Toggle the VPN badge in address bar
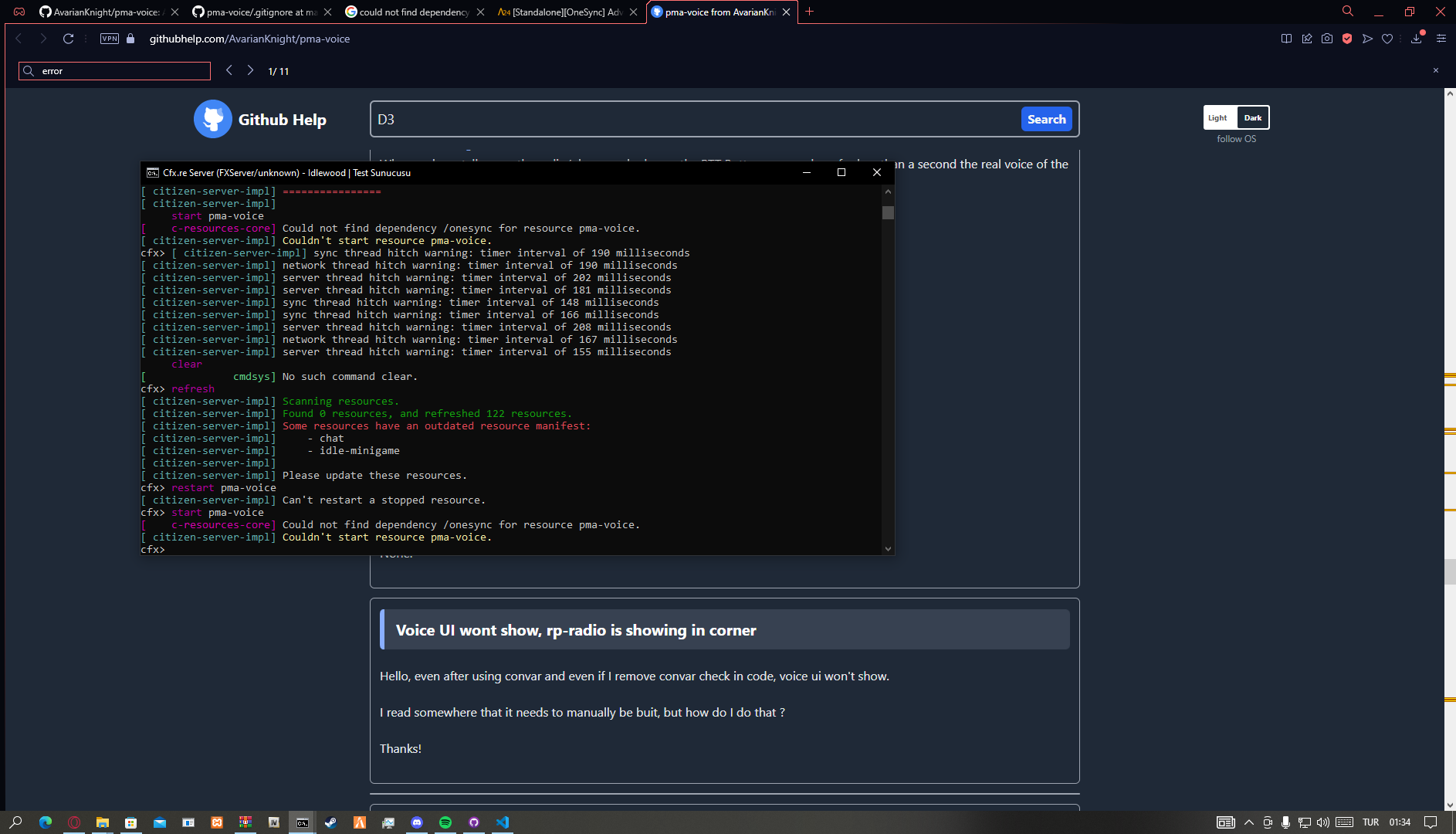This screenshot has width=1456, height=834. [109, 39]
